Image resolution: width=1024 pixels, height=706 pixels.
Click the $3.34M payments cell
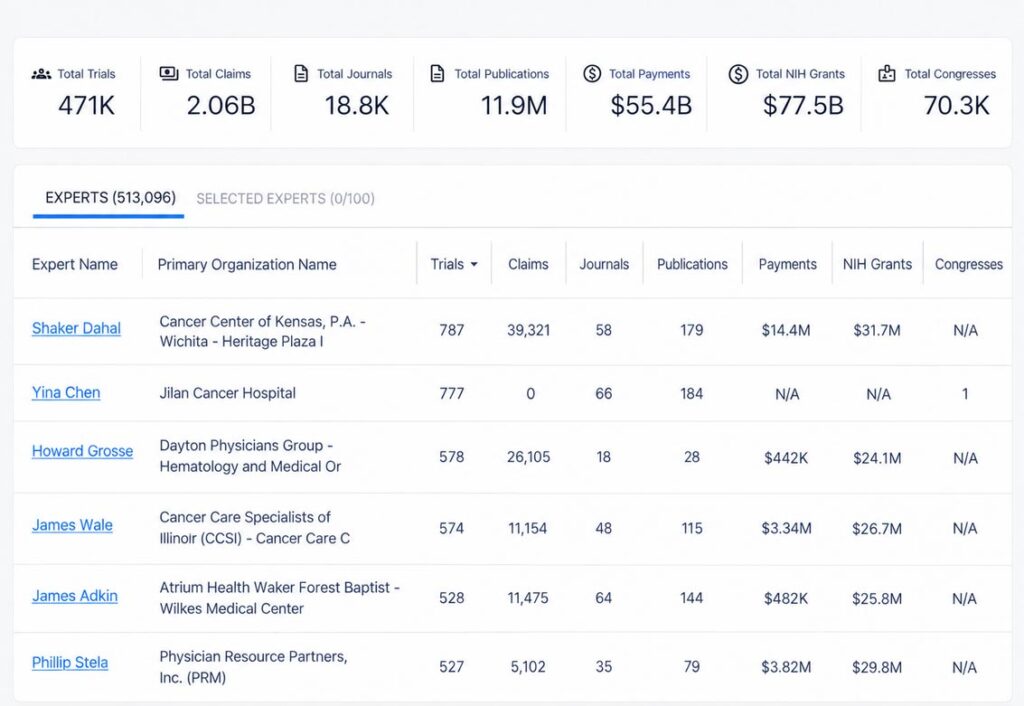[x=786, y=528]
